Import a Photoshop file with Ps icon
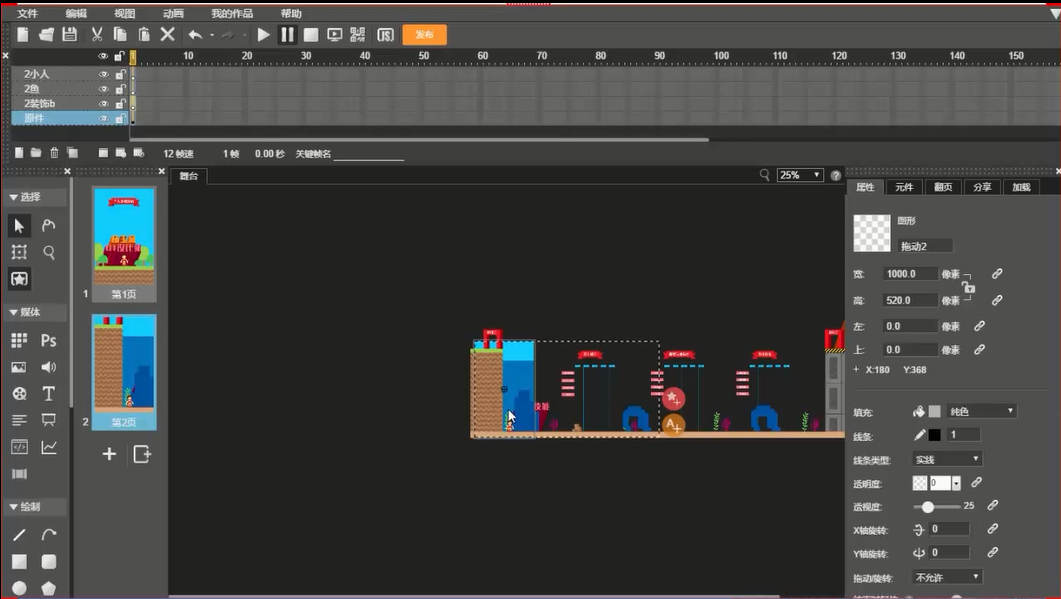Viewport: 1061px width, 599px height. [x=49, y=340]
